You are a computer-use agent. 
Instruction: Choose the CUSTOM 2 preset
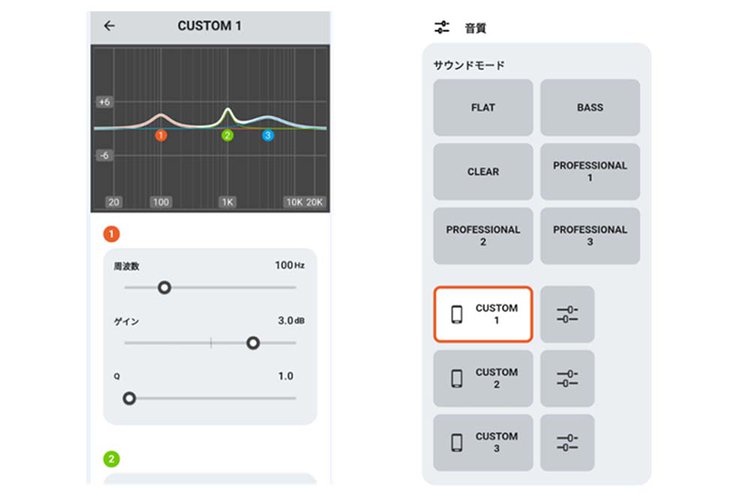coord(483,379)
